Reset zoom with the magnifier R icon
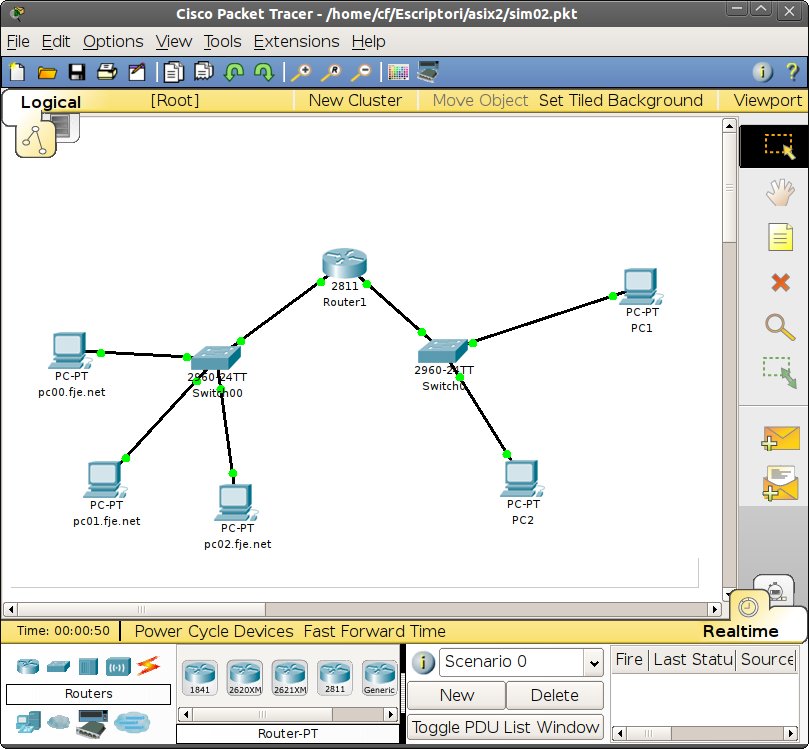Screen dimensions: 809x749 331,72
